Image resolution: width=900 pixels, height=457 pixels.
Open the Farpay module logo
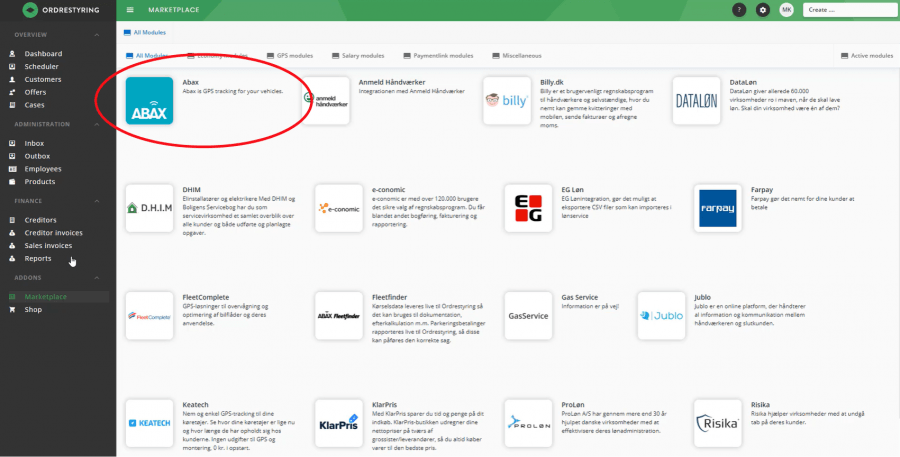(717, 208)
